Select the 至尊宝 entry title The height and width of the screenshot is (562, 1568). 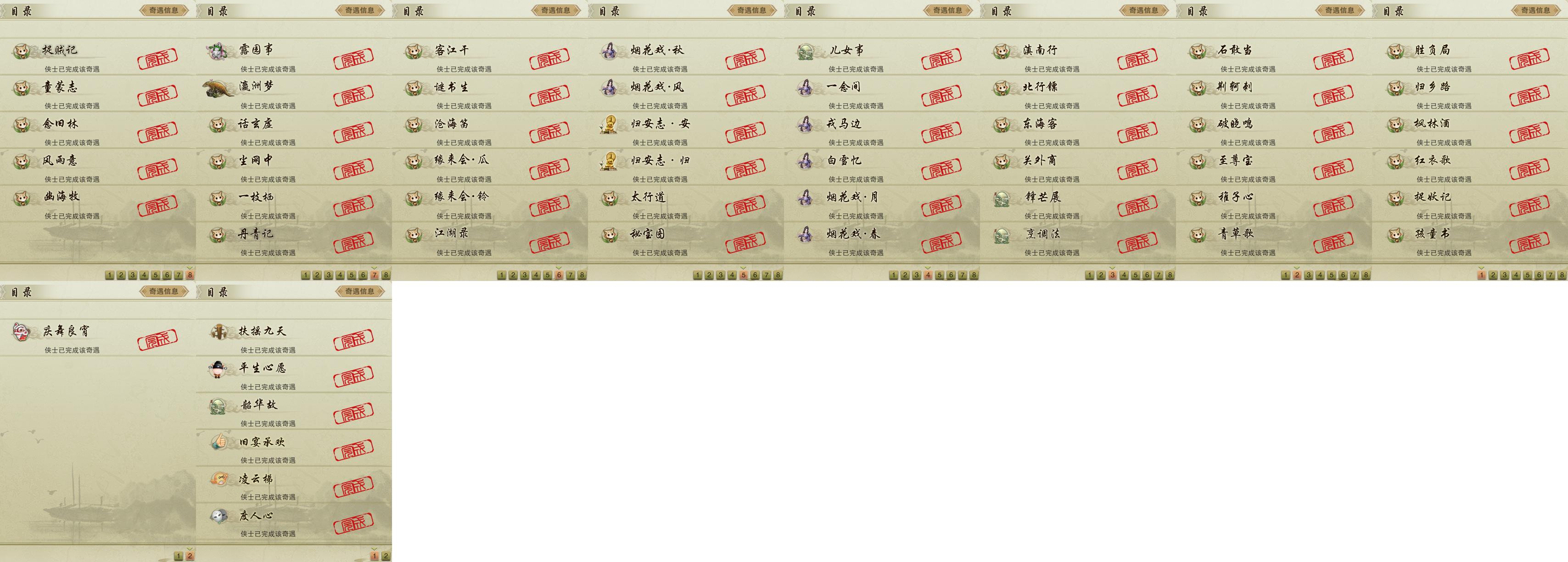pos(1235,161)
